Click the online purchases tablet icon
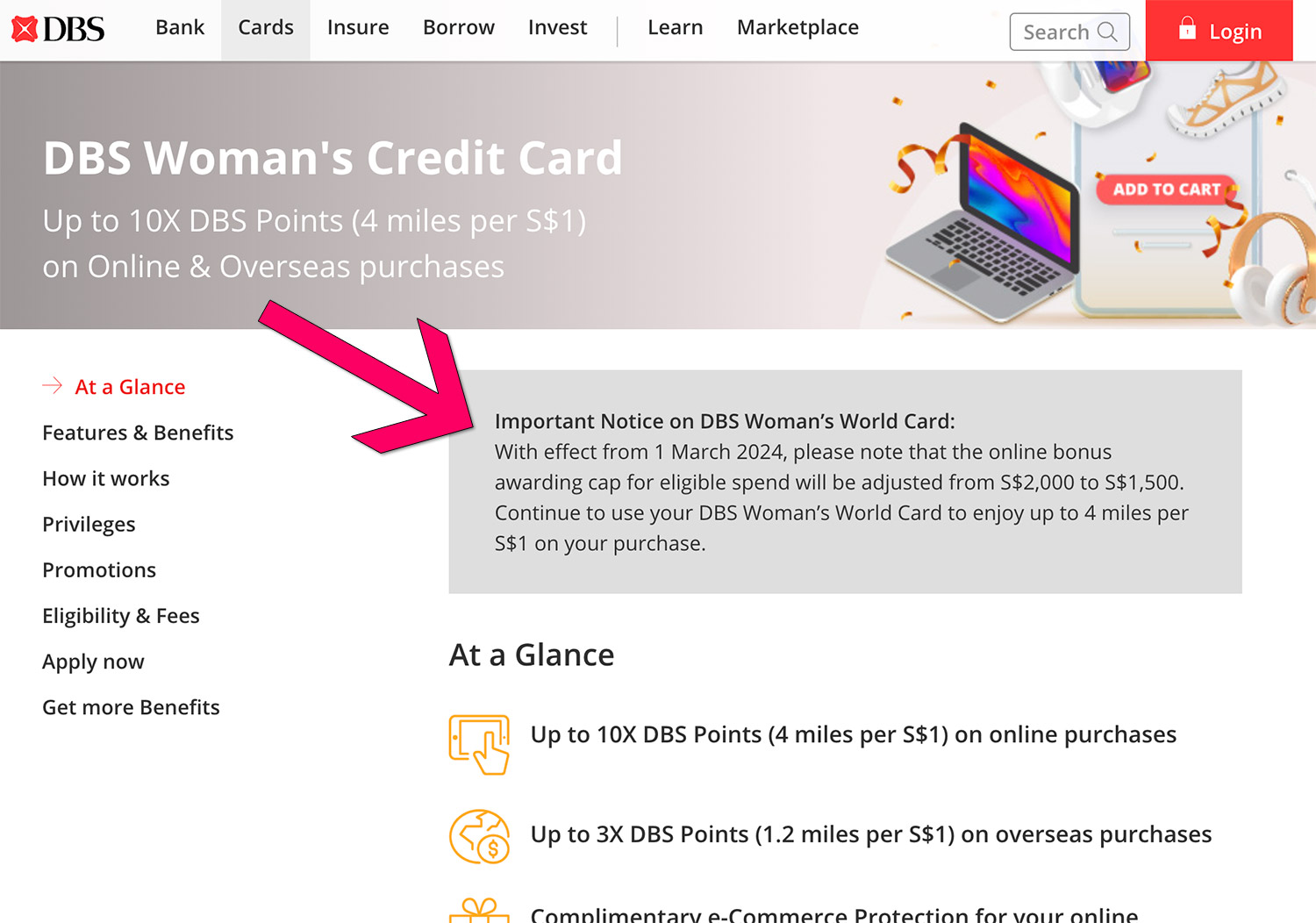The height and width of the screenshot is (923, 1316). pos(479,744)
